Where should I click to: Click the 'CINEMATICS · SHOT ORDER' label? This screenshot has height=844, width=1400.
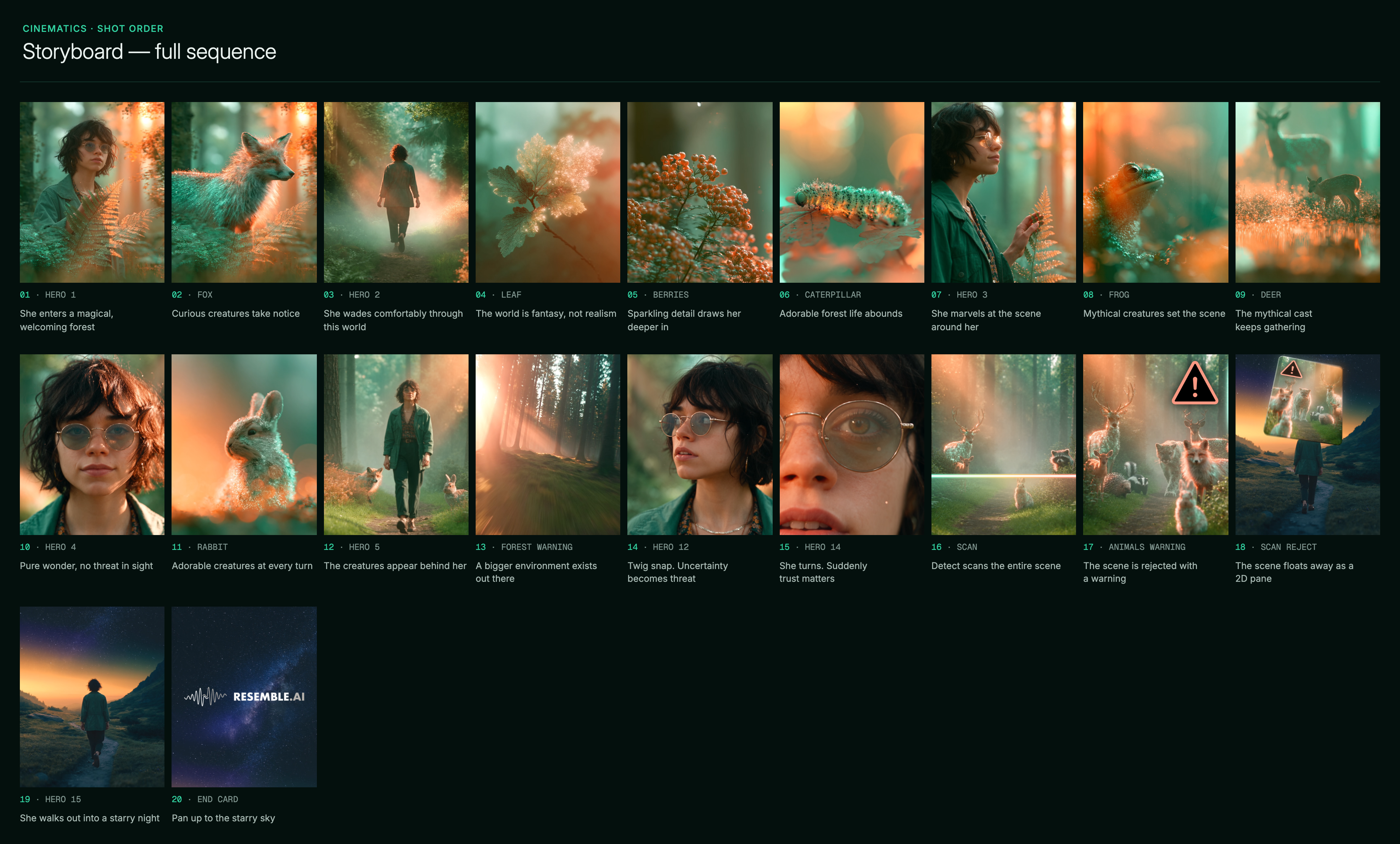[93, 28]
